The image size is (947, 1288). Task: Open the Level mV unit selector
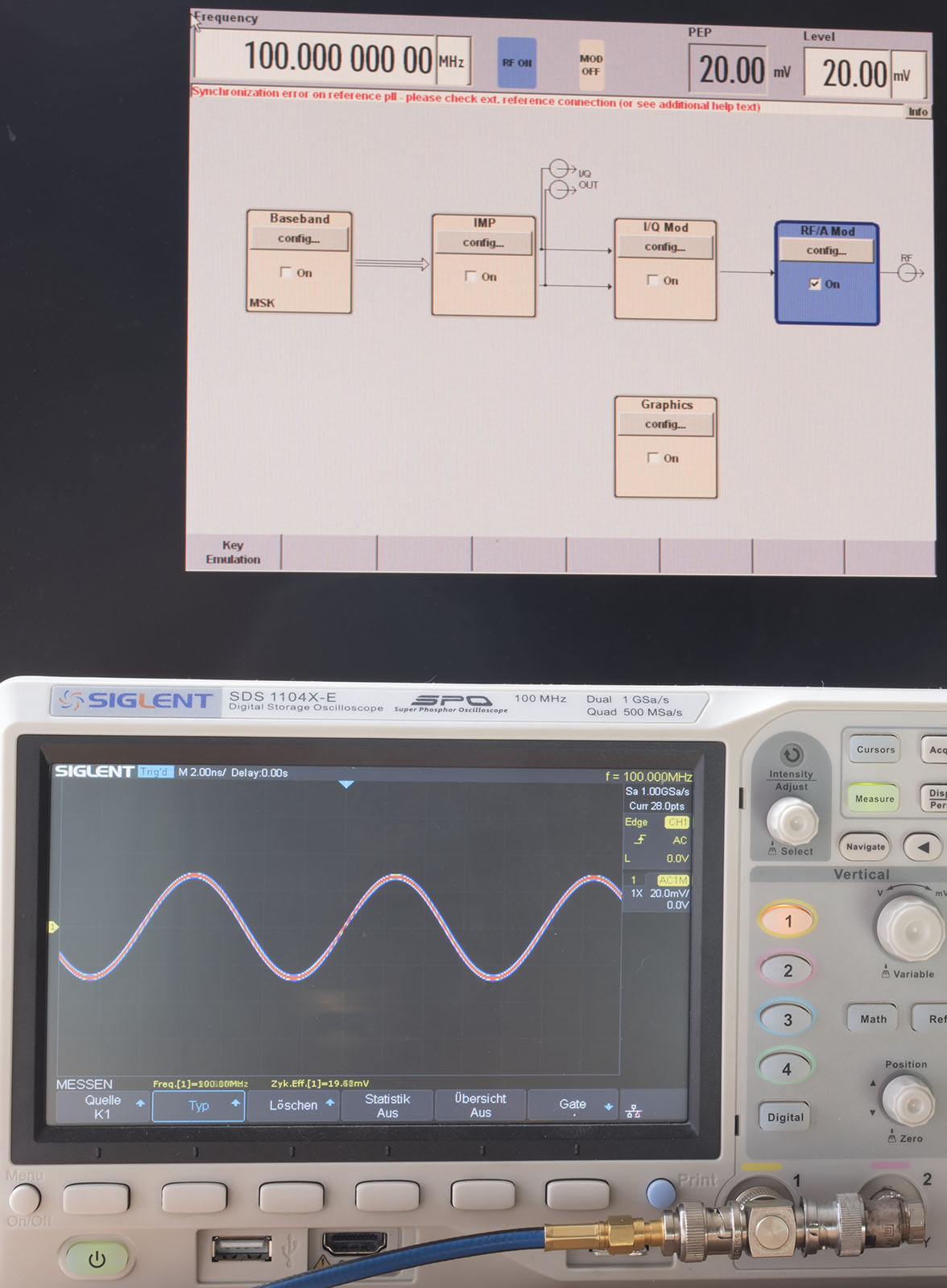(x=908, y=76)
